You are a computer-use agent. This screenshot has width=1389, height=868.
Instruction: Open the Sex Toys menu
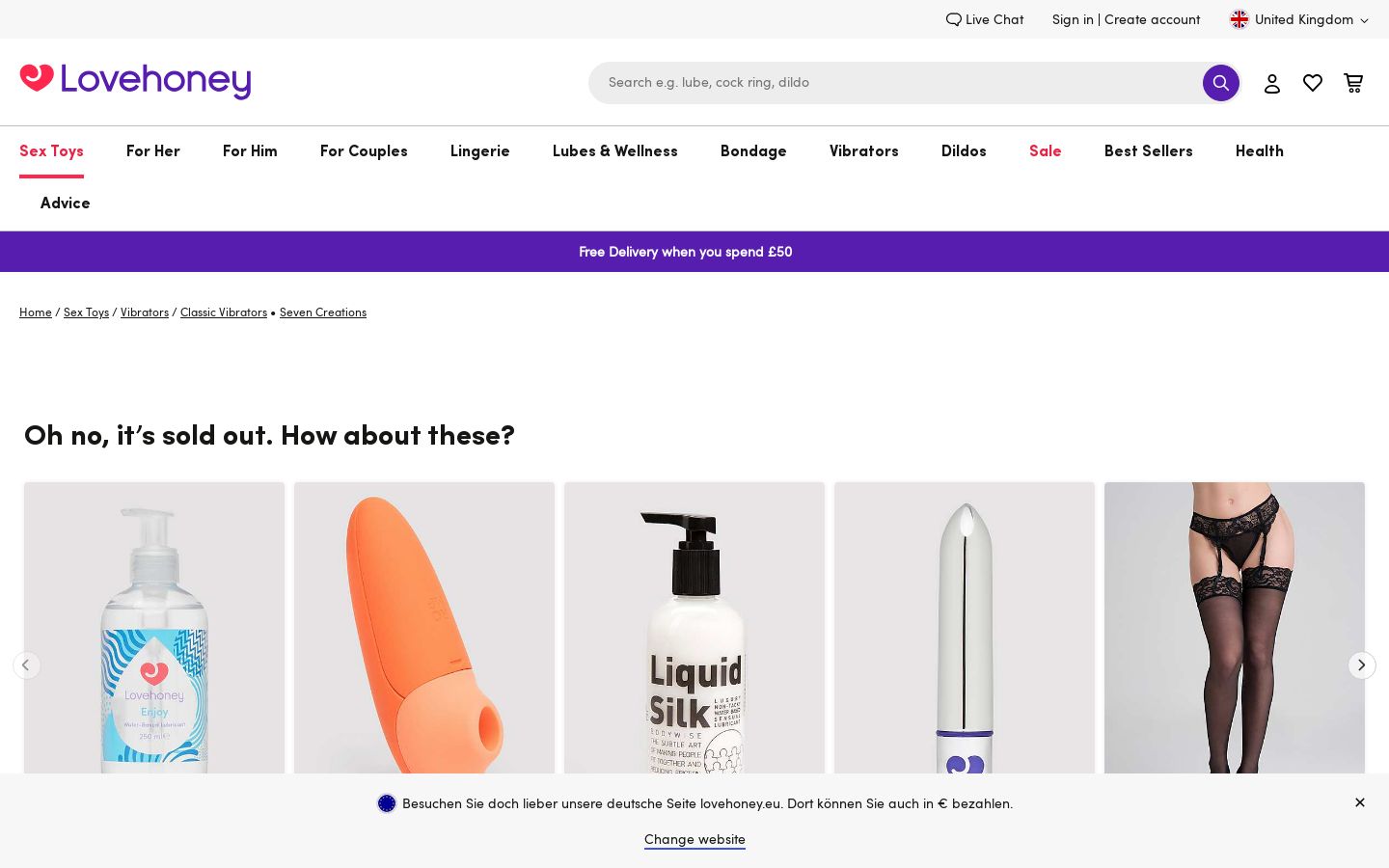click(51, 151)
